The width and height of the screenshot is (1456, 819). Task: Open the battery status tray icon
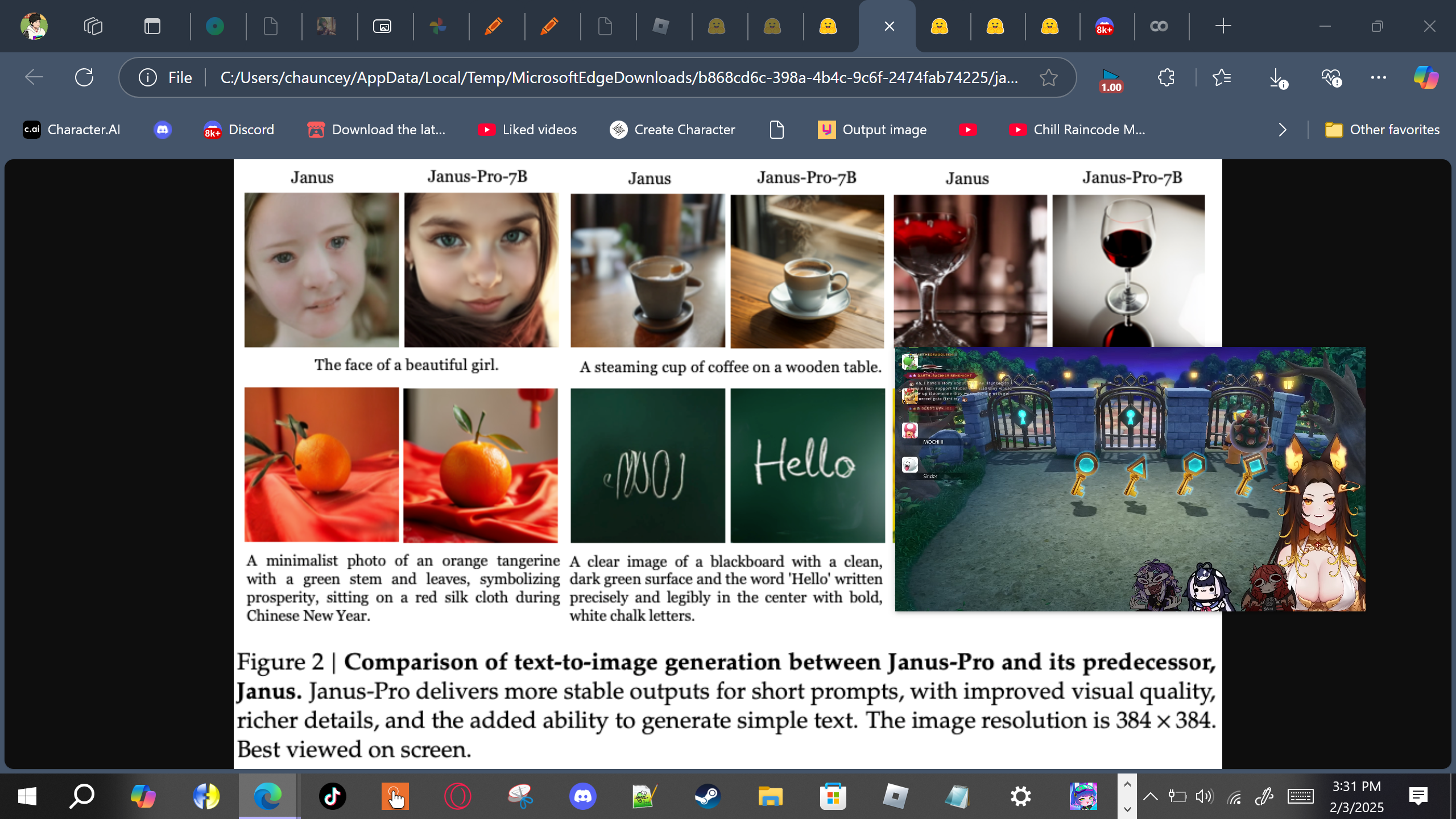pyautogui.click(x=1177, y=796)
